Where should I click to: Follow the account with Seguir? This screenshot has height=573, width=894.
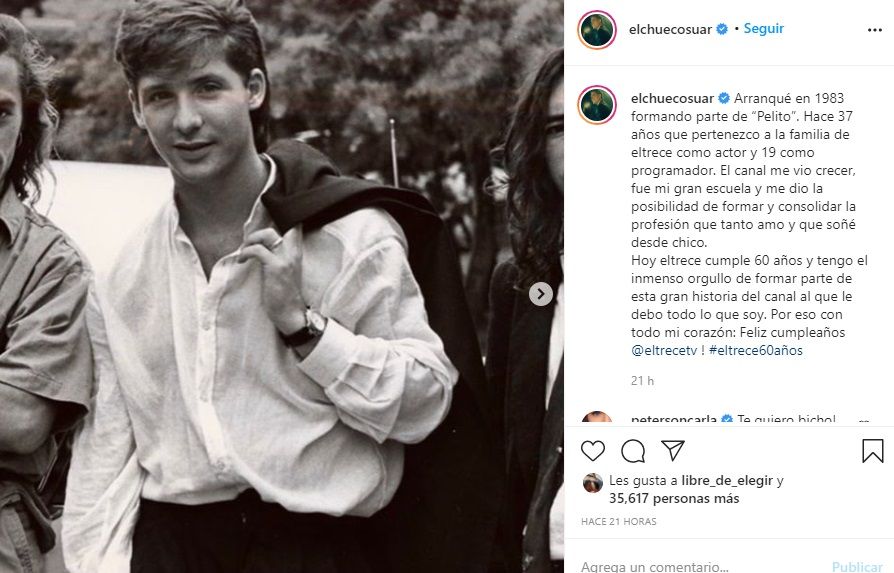(x=764, y=29)
